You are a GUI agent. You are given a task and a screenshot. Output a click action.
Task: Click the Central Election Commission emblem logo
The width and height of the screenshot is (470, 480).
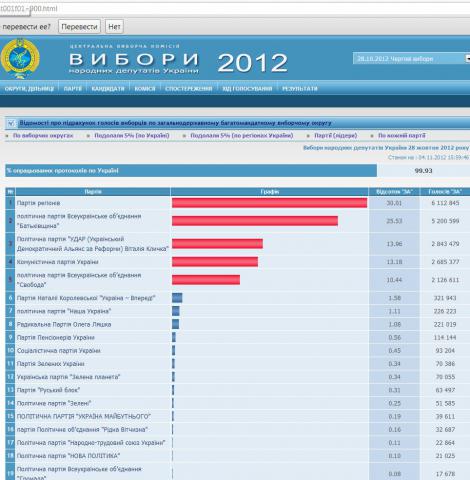[x=20, y=58]
